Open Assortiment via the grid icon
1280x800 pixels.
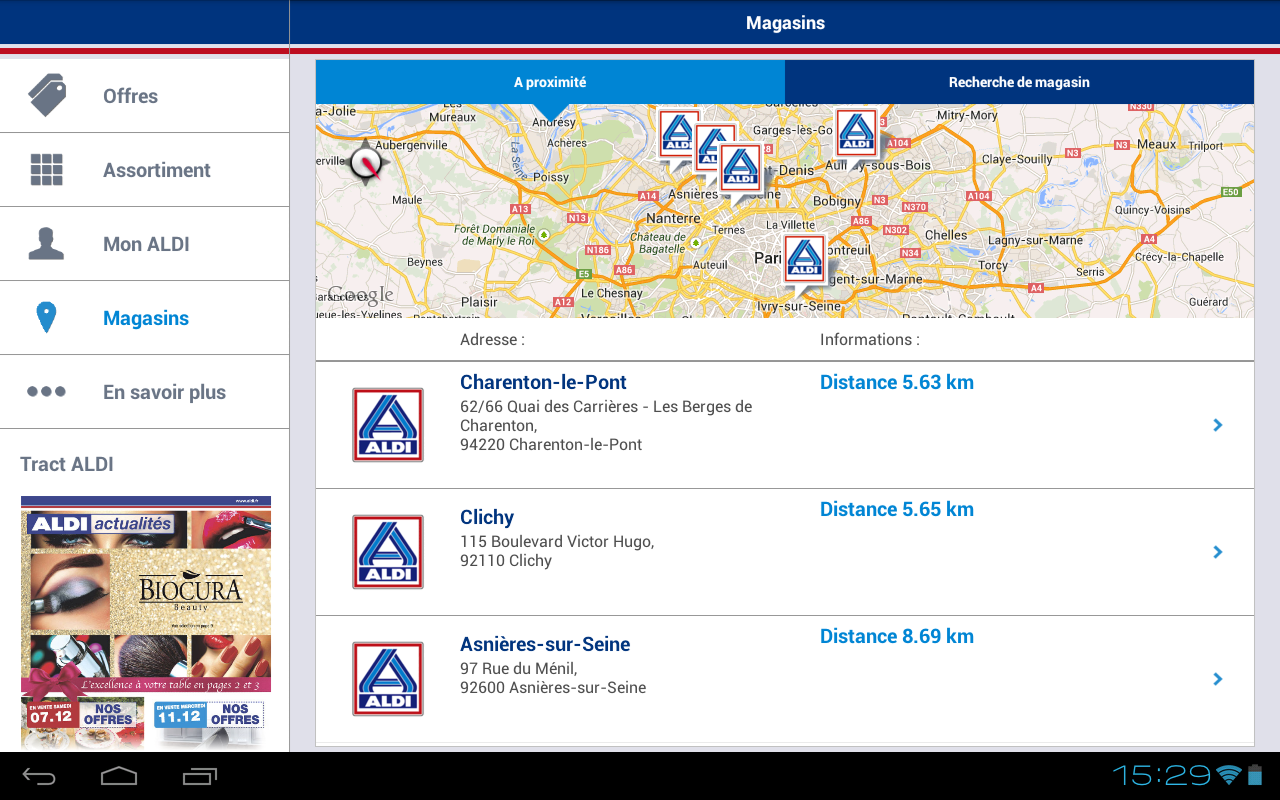pyautogui.click(x=47, y=169)
